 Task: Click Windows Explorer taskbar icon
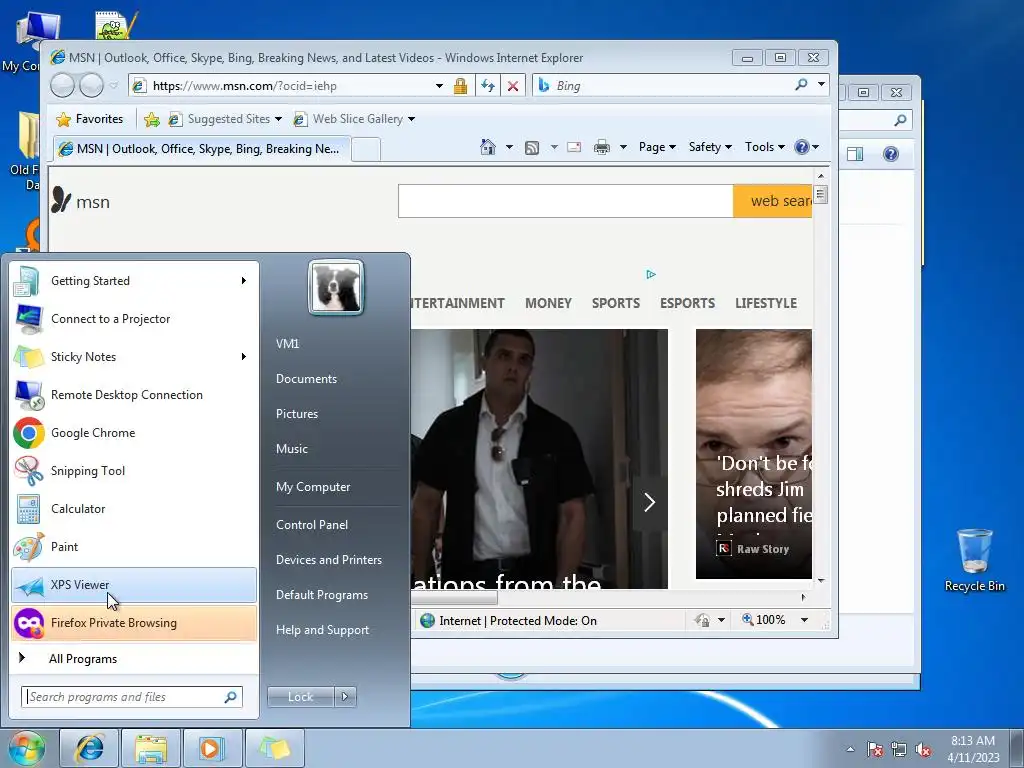151,748
